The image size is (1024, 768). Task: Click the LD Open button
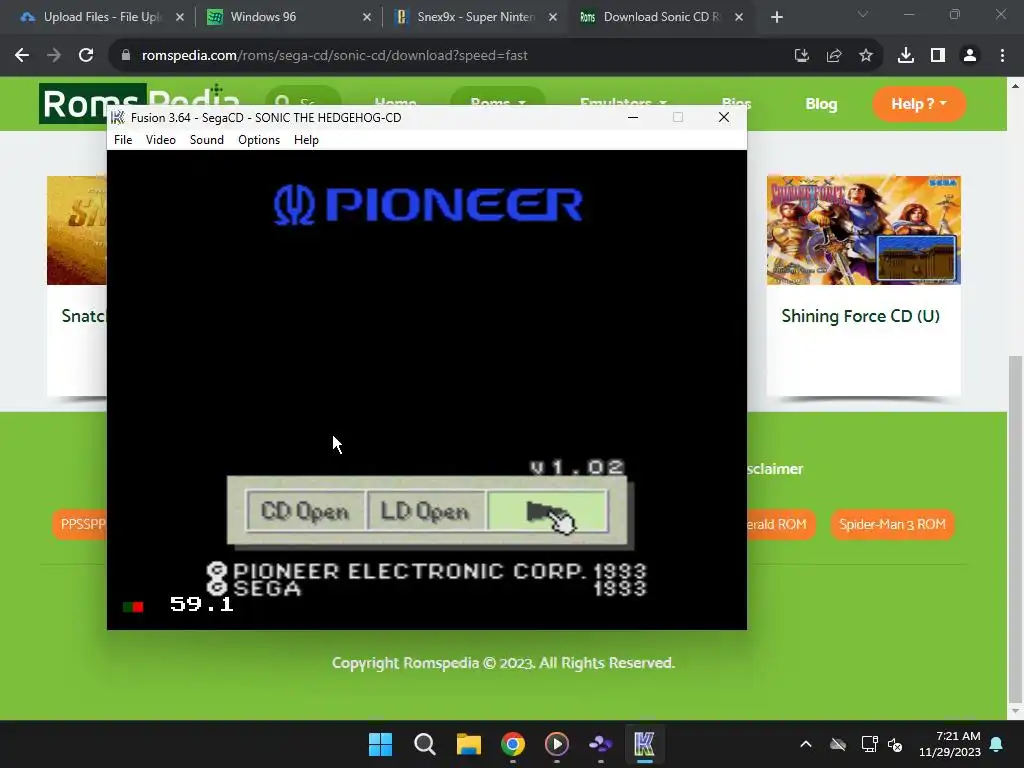point(426,511)
